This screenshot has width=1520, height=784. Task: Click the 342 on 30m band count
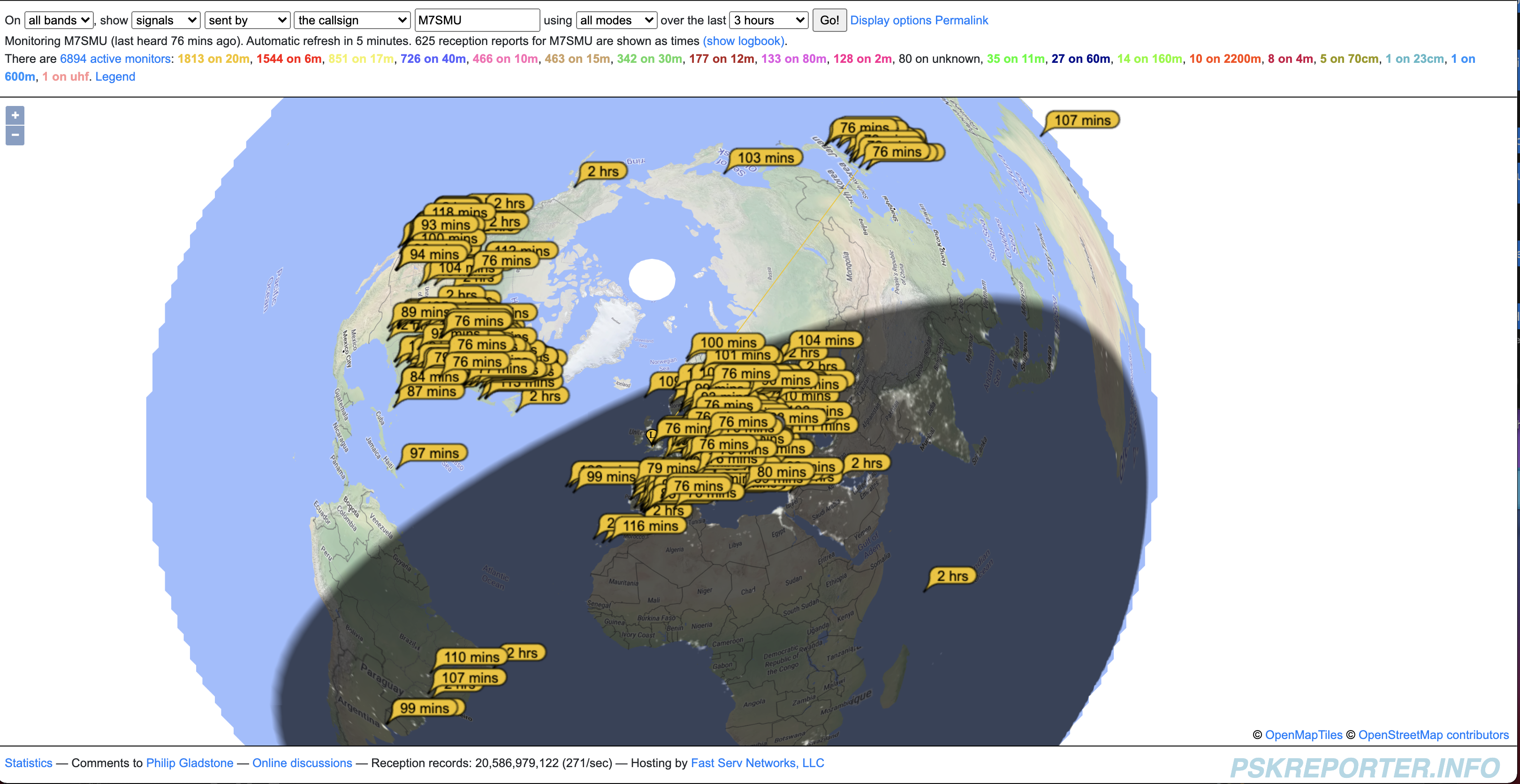pos(650,59)
